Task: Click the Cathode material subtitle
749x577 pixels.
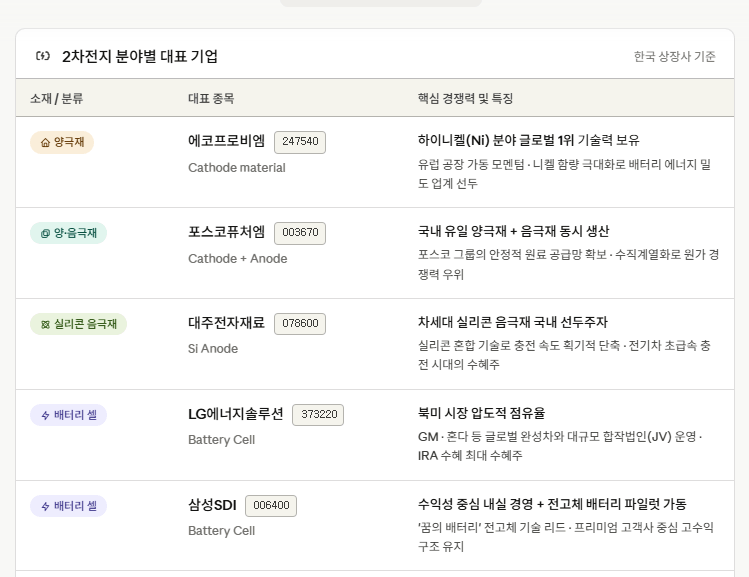Action: tap(236, 168)
